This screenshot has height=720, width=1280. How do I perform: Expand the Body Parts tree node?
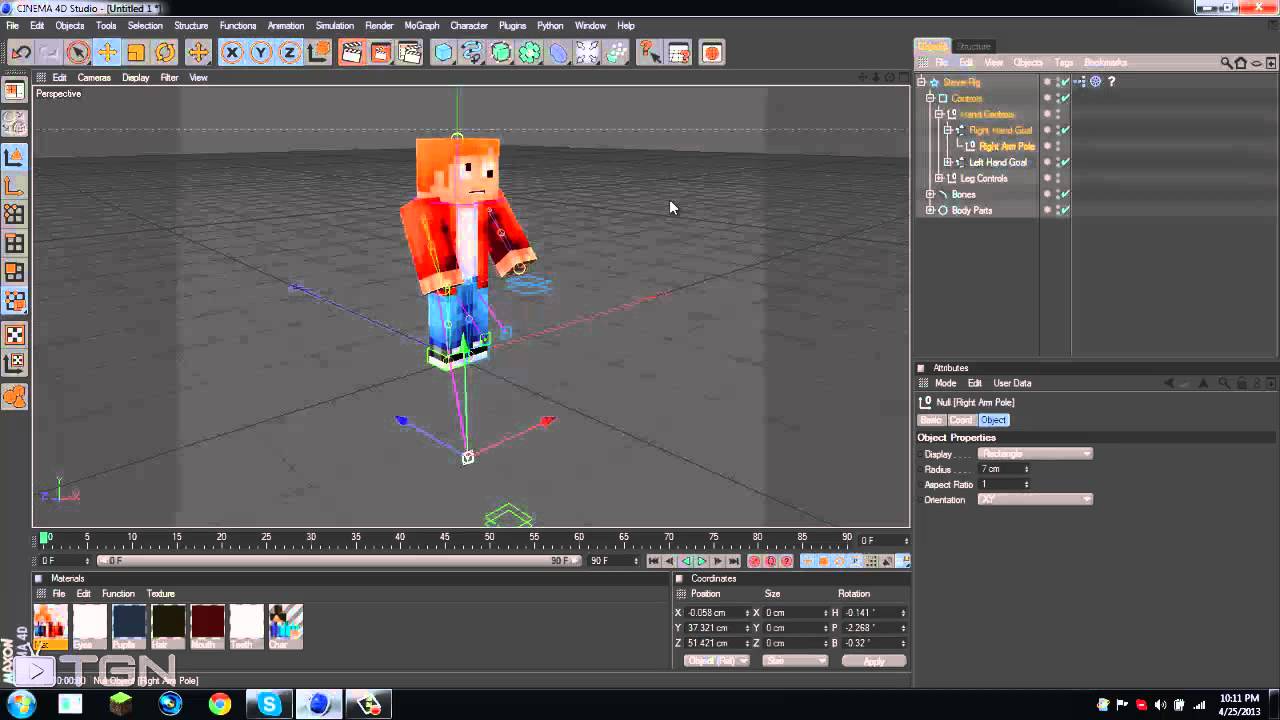pos(930,210)
